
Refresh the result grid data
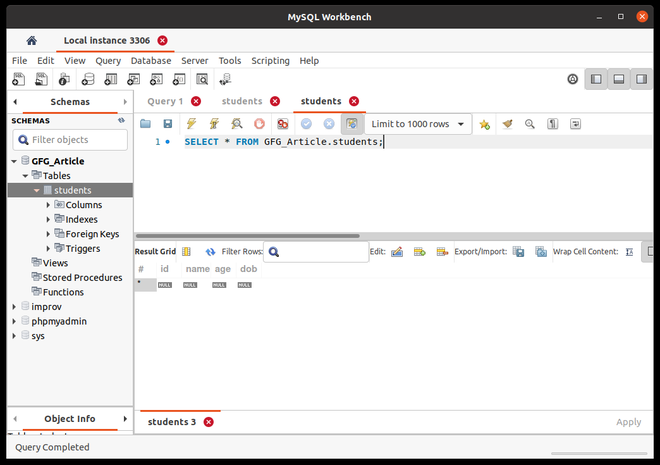coord(210,252)
